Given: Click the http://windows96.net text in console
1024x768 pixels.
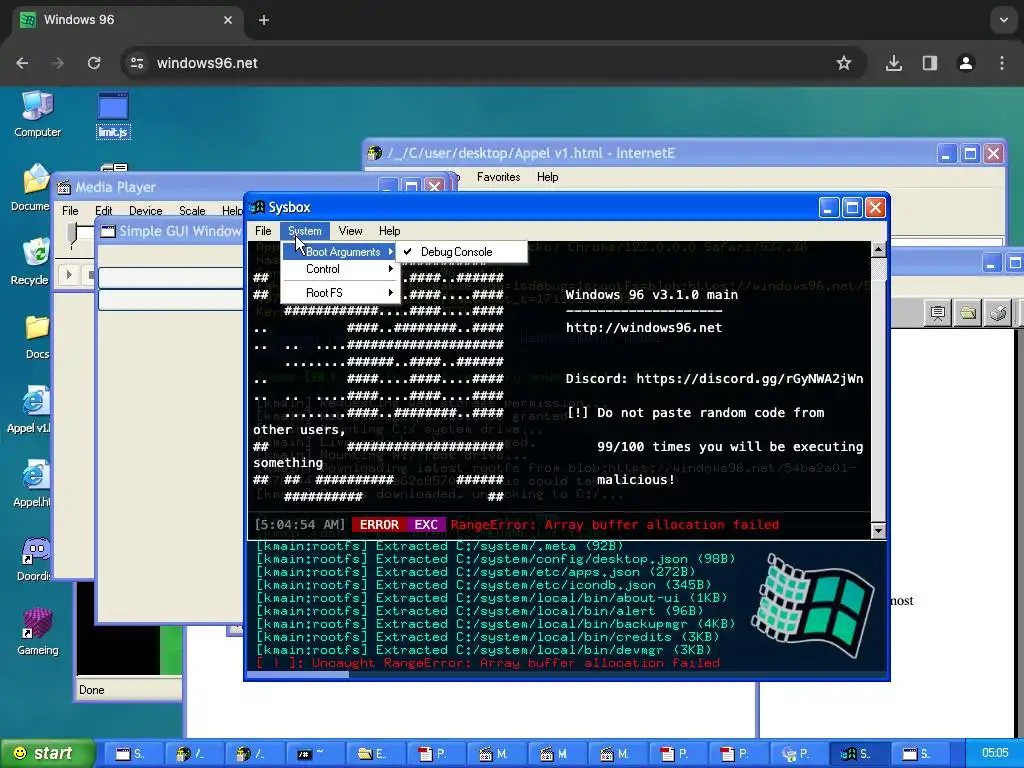Looking at the screenshot, I should click(x=644, y=328).
